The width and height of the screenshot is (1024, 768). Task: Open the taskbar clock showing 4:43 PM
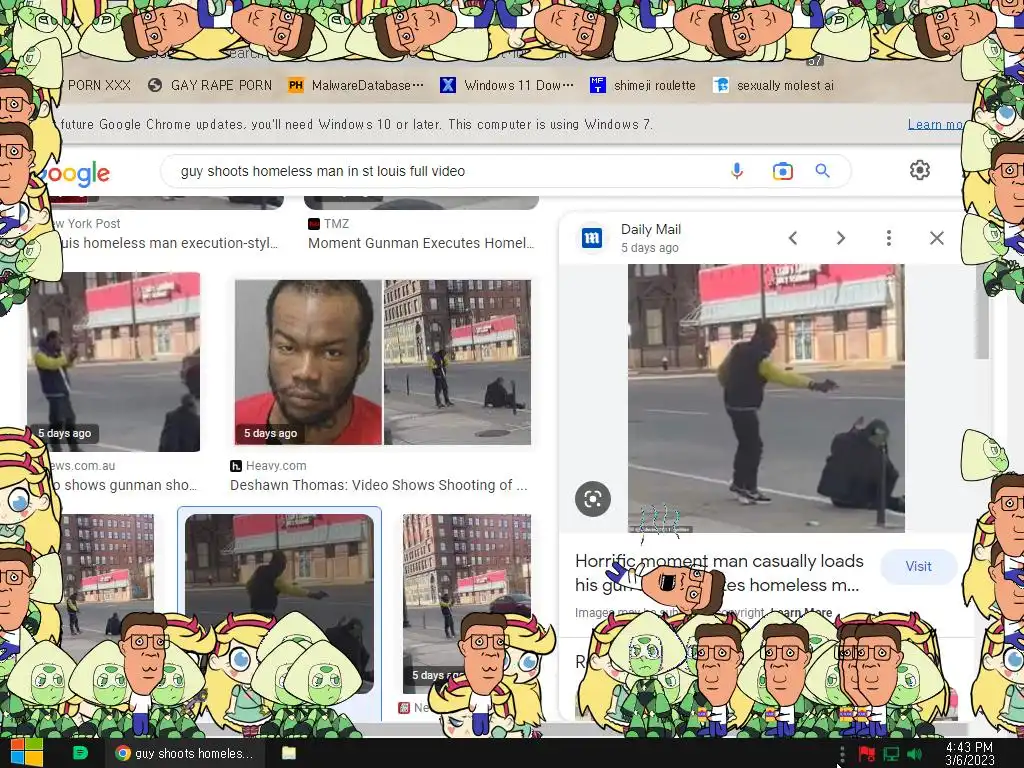(970, 754)
